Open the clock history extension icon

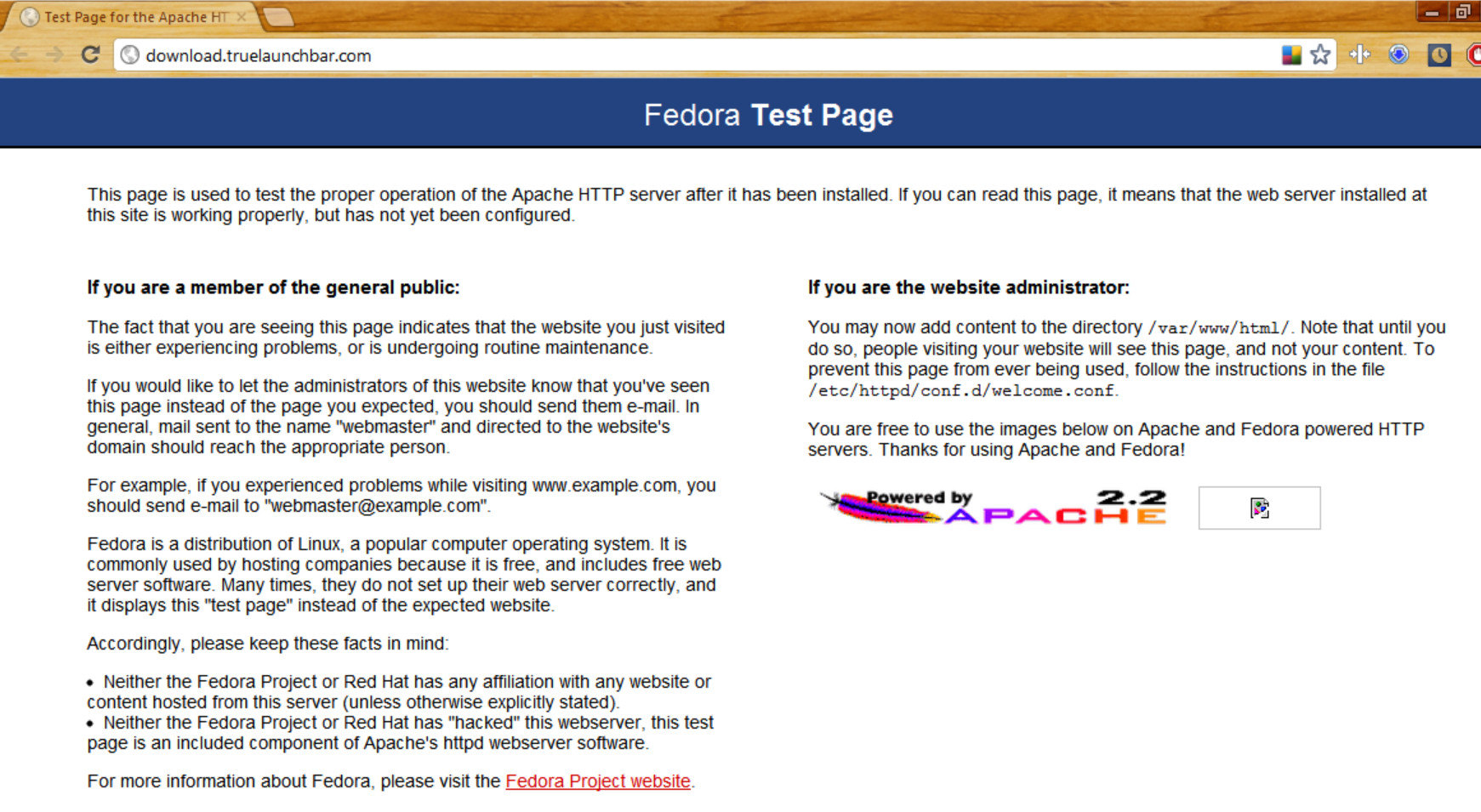(1438, 55)
